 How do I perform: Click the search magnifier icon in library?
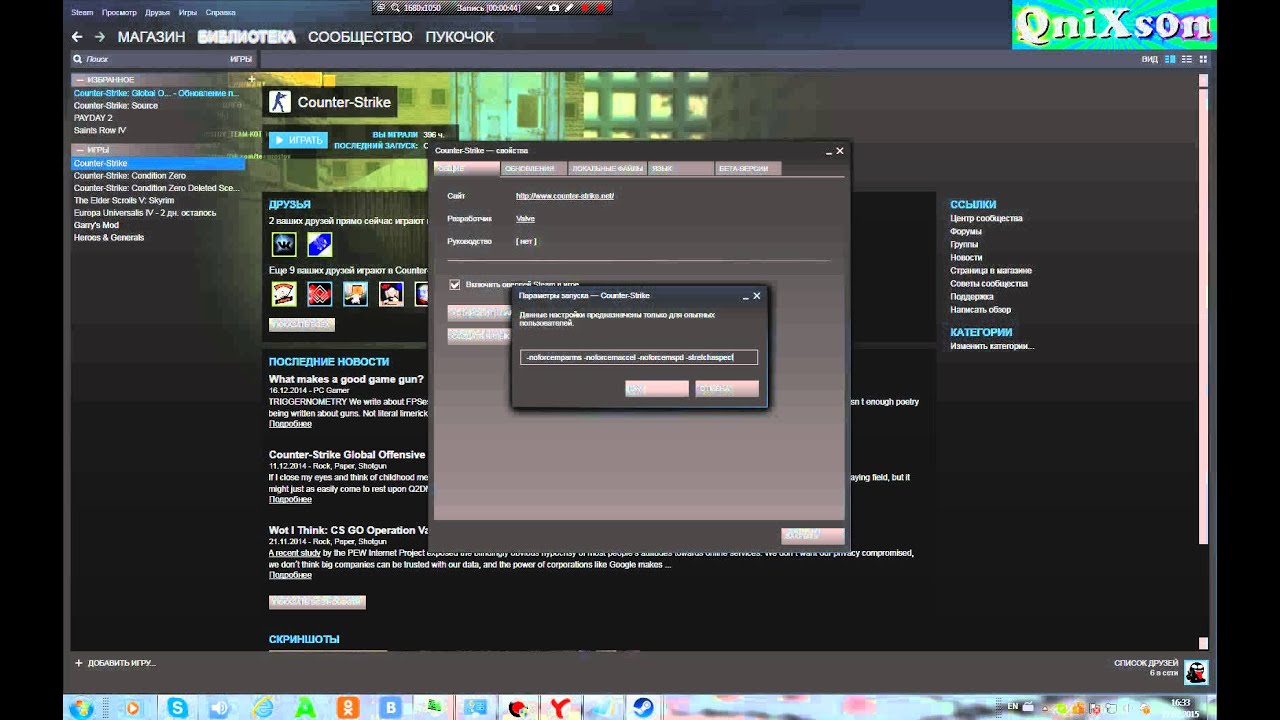click(78, 59)
